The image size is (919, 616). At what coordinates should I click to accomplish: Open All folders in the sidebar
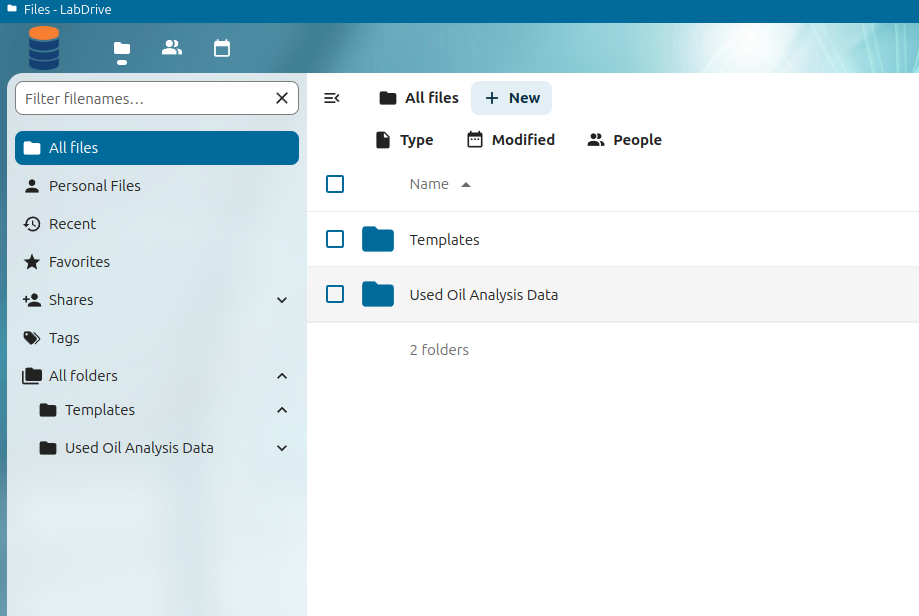pyautogui.click(x=157, y=376)
